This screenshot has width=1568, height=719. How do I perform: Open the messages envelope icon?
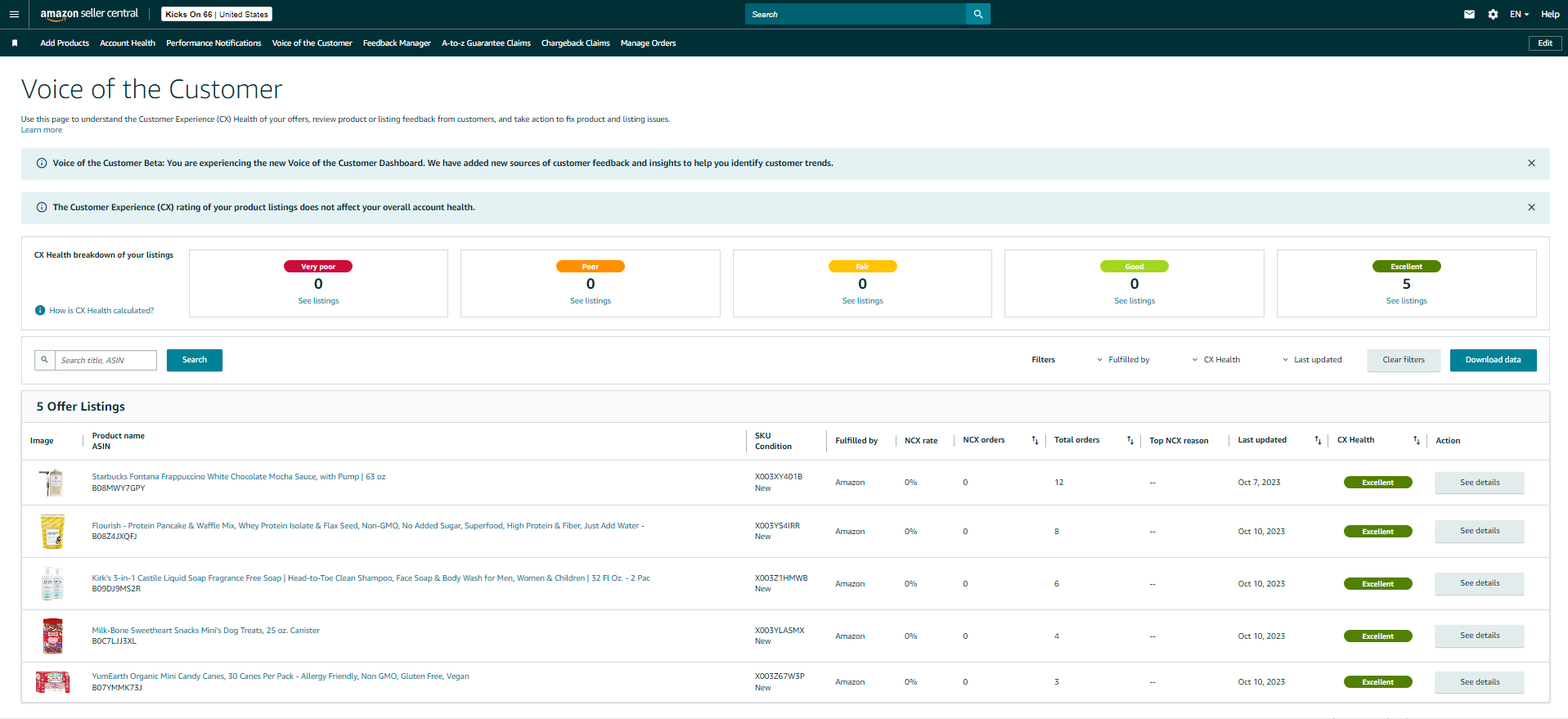click(x=1469, y=14)
